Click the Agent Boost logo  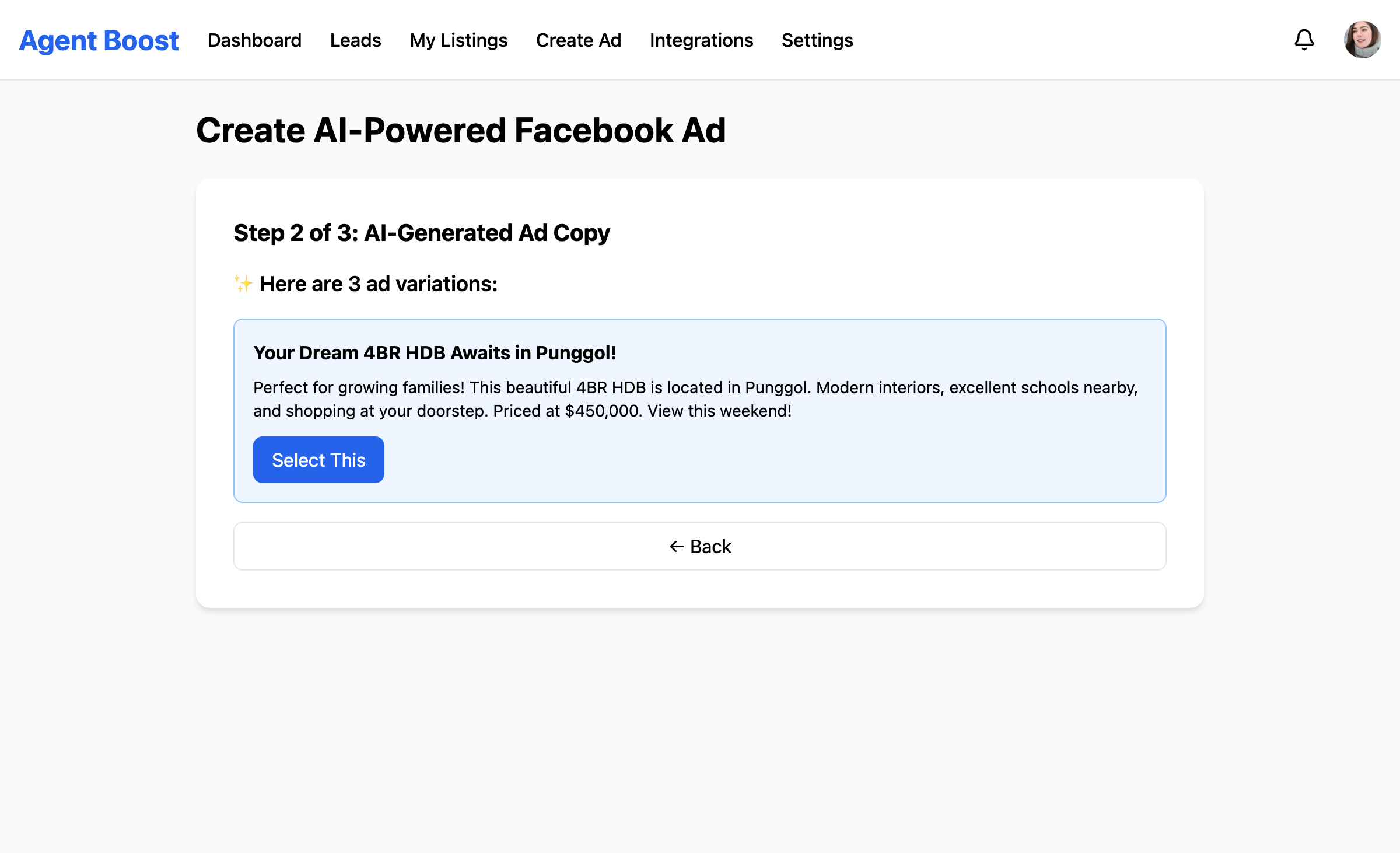[99, 40]
